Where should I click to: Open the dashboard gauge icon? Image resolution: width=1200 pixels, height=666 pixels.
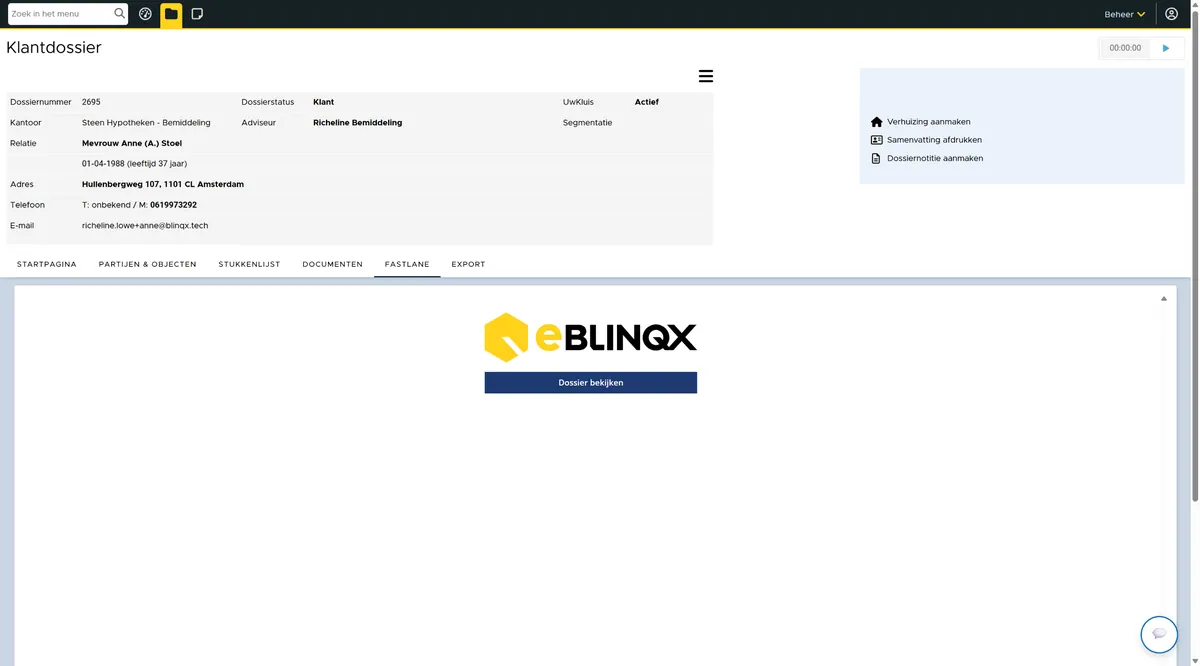[145, 14]
